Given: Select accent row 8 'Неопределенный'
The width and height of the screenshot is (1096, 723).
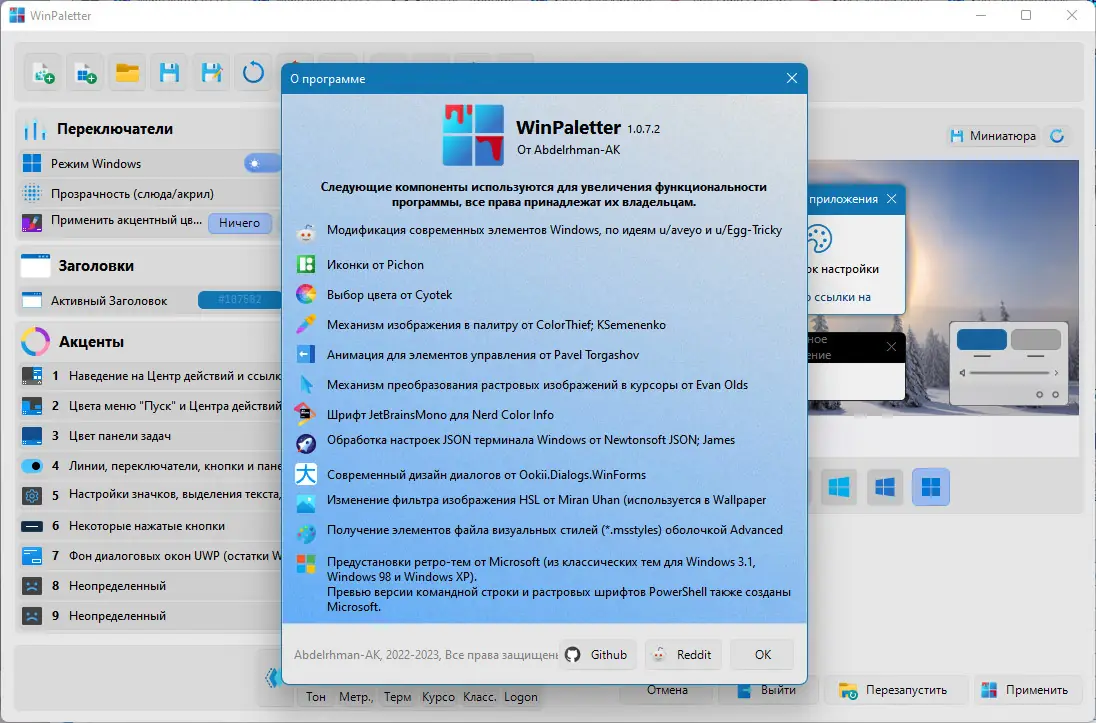Looking at the screenshot, I should (x=150, y=586).
